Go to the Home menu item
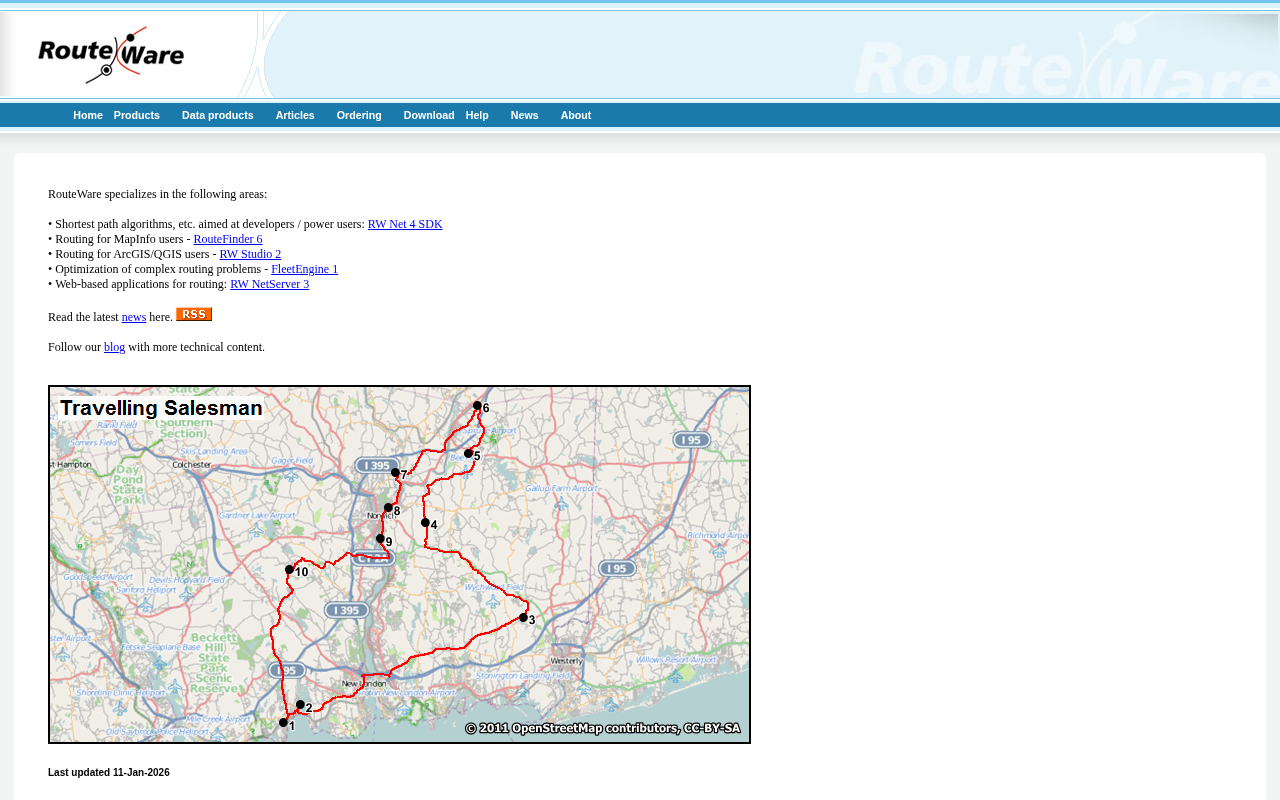The width and height of the screenshot is (1280, 800). (x=88, y=115)
